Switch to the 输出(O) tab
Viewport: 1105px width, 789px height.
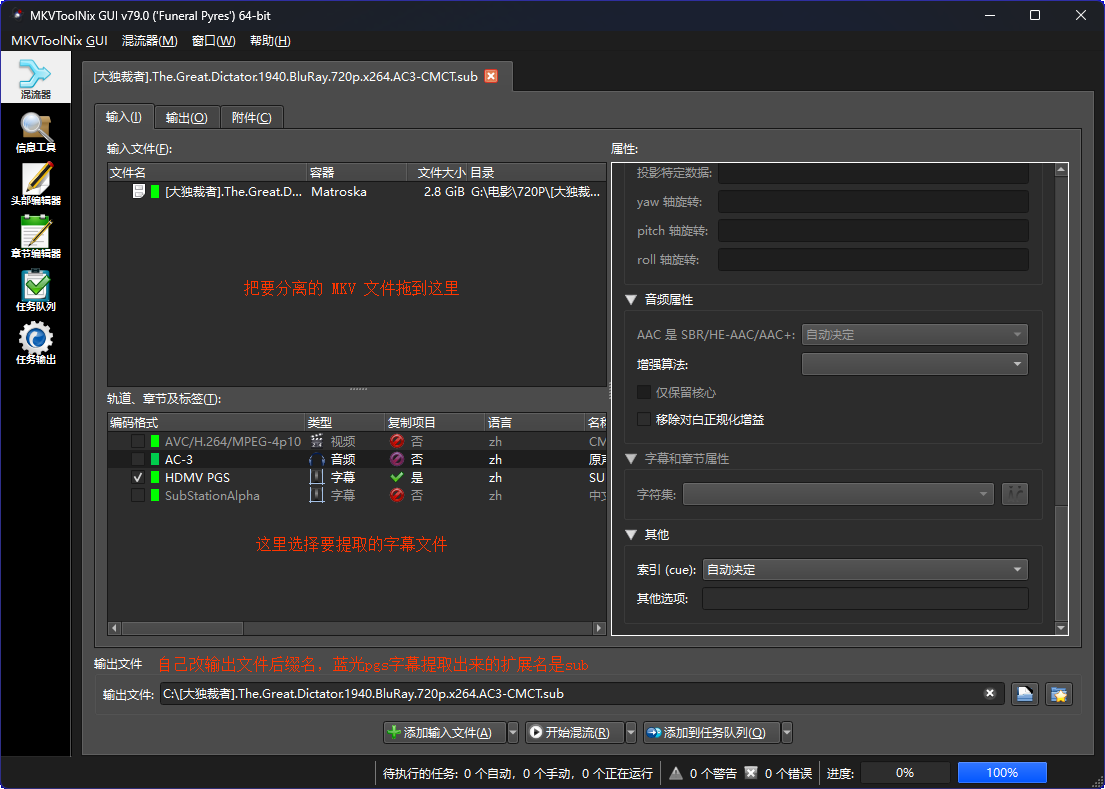pyautogui.click(x=187, y=118)
